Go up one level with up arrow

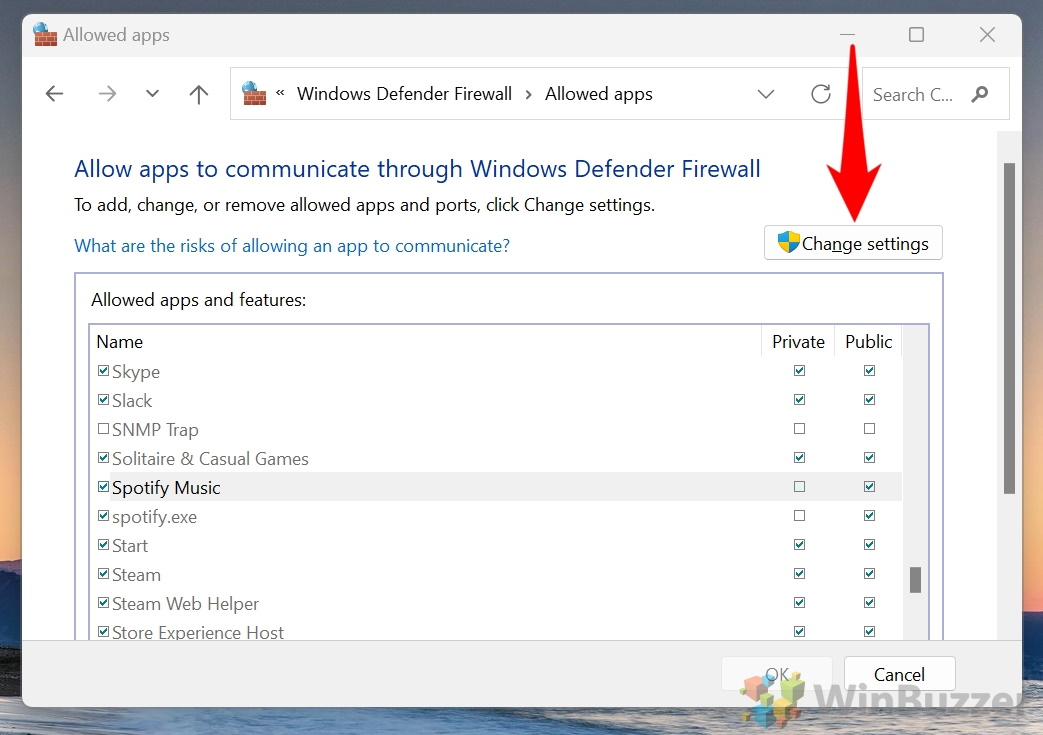(198, 94)
